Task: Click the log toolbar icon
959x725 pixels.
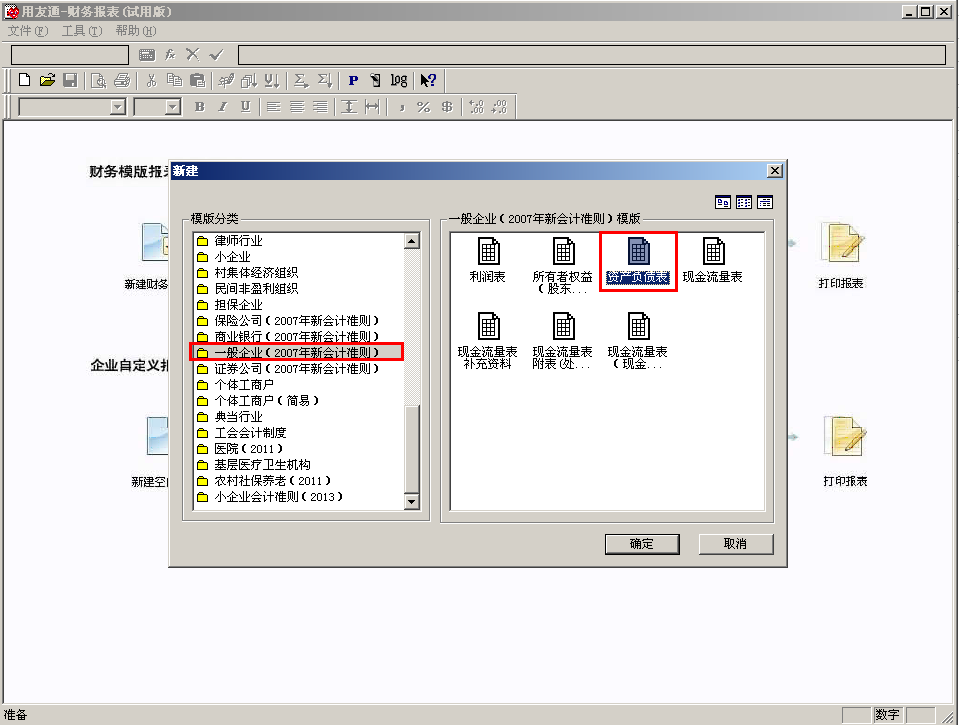Action: click(x=399, y=80)
